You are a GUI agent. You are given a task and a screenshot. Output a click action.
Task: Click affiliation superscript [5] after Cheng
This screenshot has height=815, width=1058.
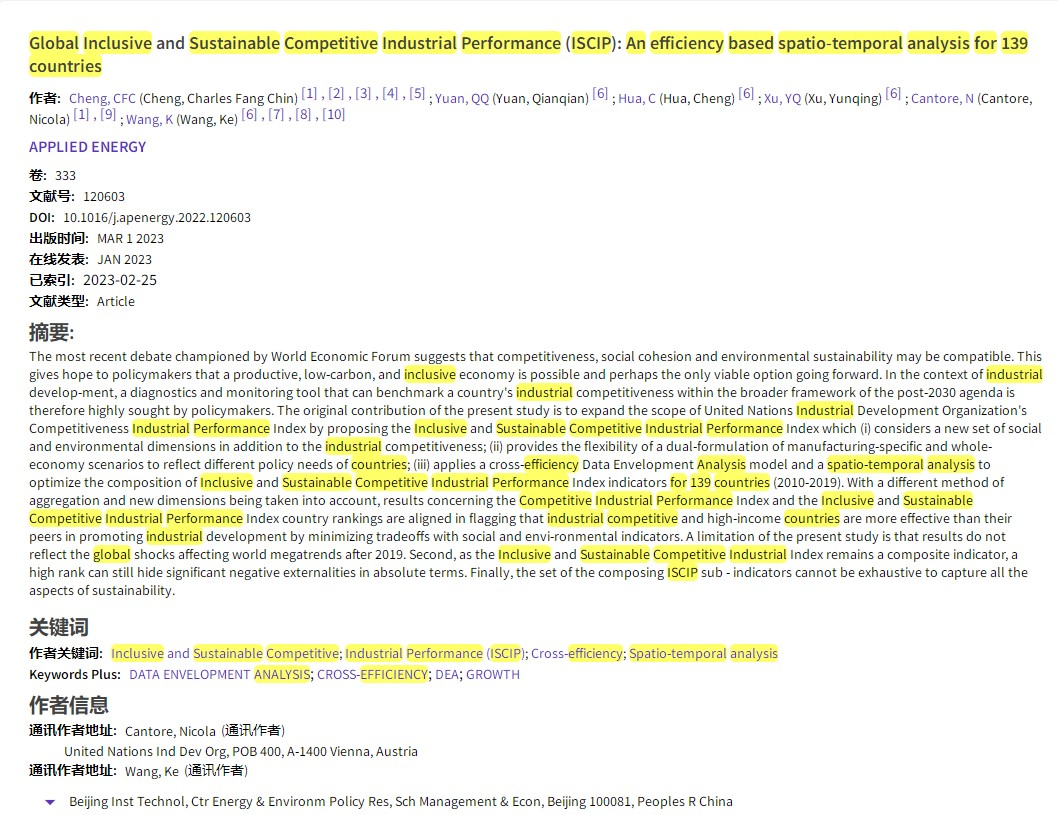pos(417,94)
